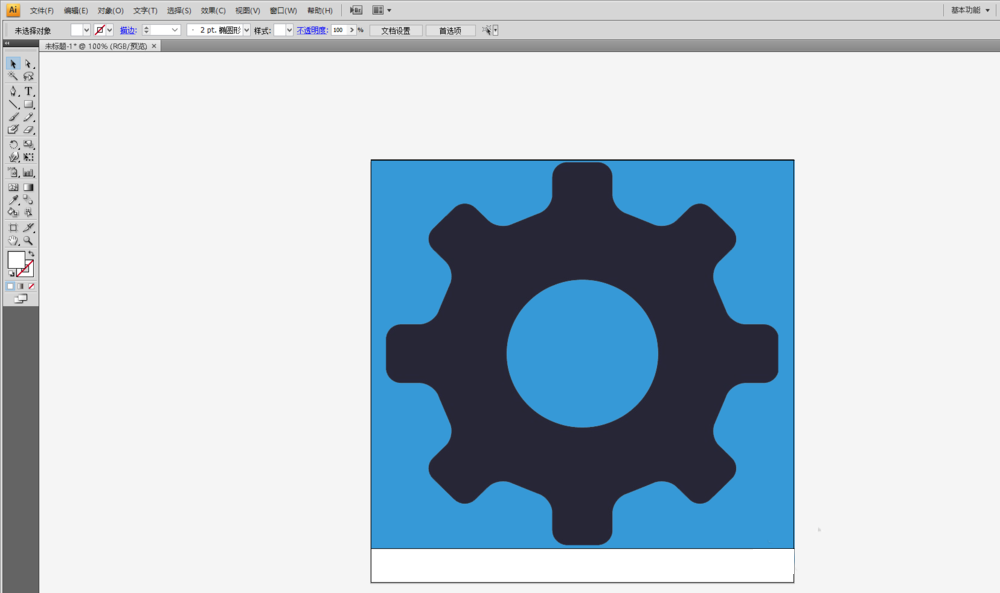
Task: Click the white Fill swatch in toolbox
Action: 16,260
